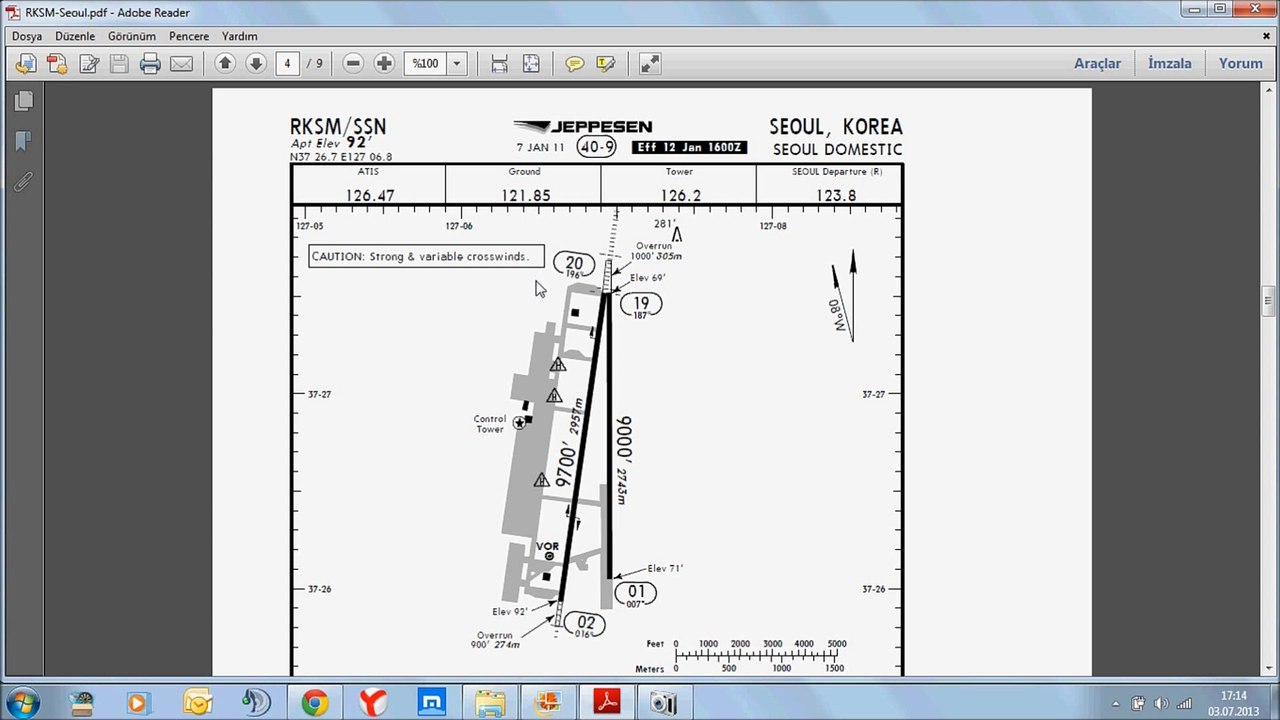This screenshot has height=720, width=1280.
Task: Open the file explorer folder taskbar icon
Action: click(x=491, y=703)
